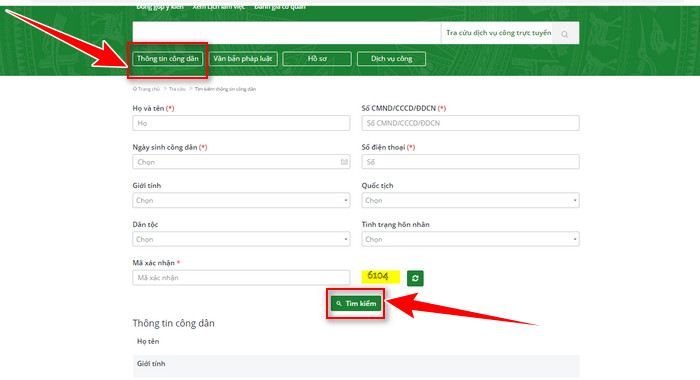Viewport: 700px width, 380px height.
Task: Switch to the Hồ sơ tab
Action: 317,58
